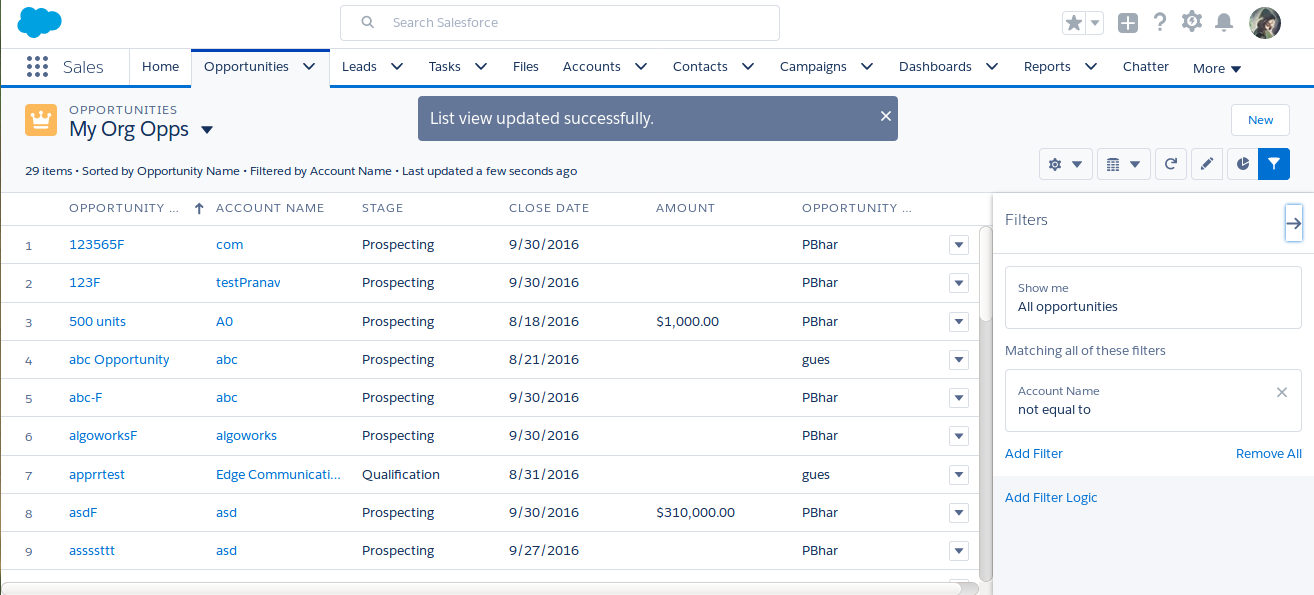Toggle the filters funnel button

1274,164
